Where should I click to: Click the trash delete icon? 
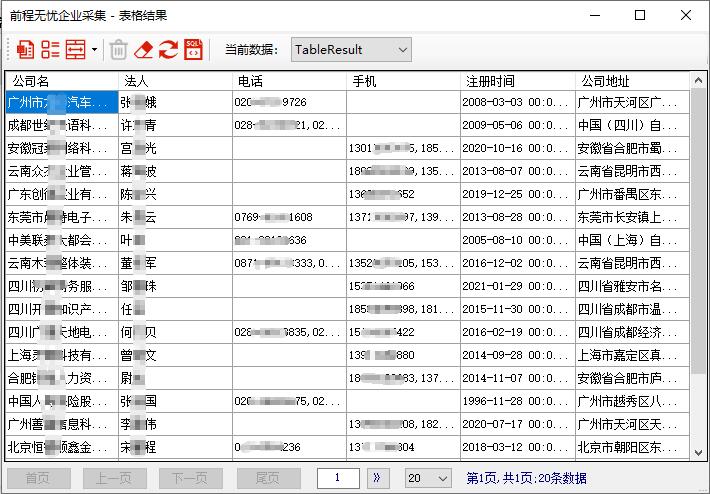click(x=118, y=49)
